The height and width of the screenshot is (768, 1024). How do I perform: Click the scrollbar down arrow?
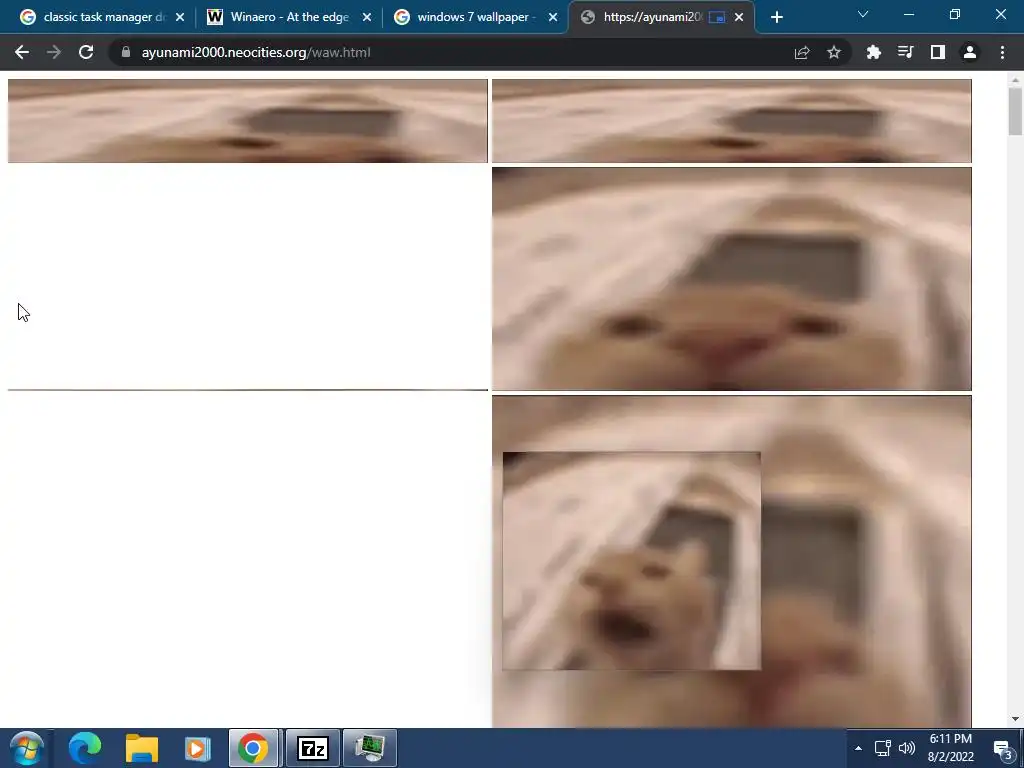tap(1015, 719)
